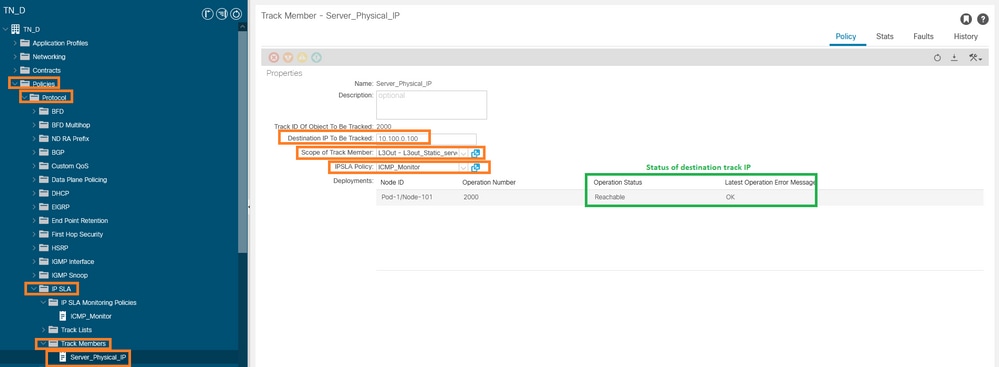Select End Point Retention in the tree
Screen dimensions: 999x367
[x=80, y=220]
